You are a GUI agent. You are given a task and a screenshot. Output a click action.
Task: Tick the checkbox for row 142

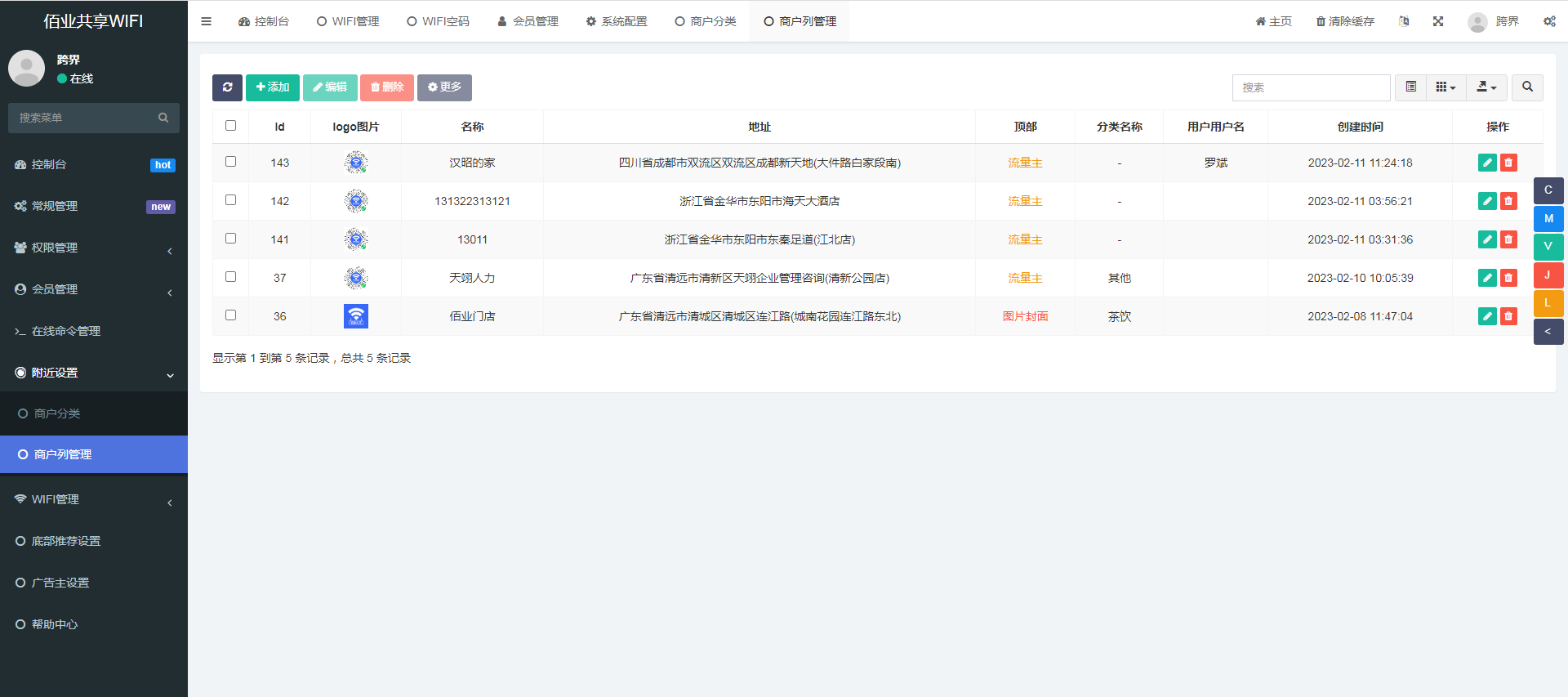230,200
